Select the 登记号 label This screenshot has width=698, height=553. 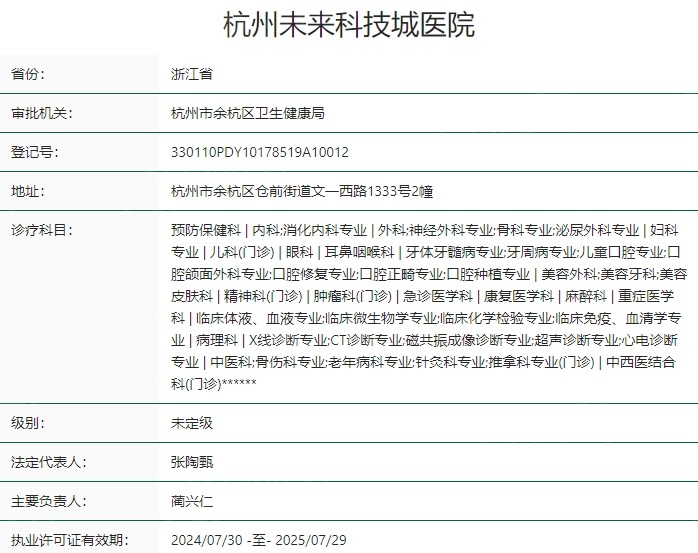pyautogui.click(x=35, y=152)
